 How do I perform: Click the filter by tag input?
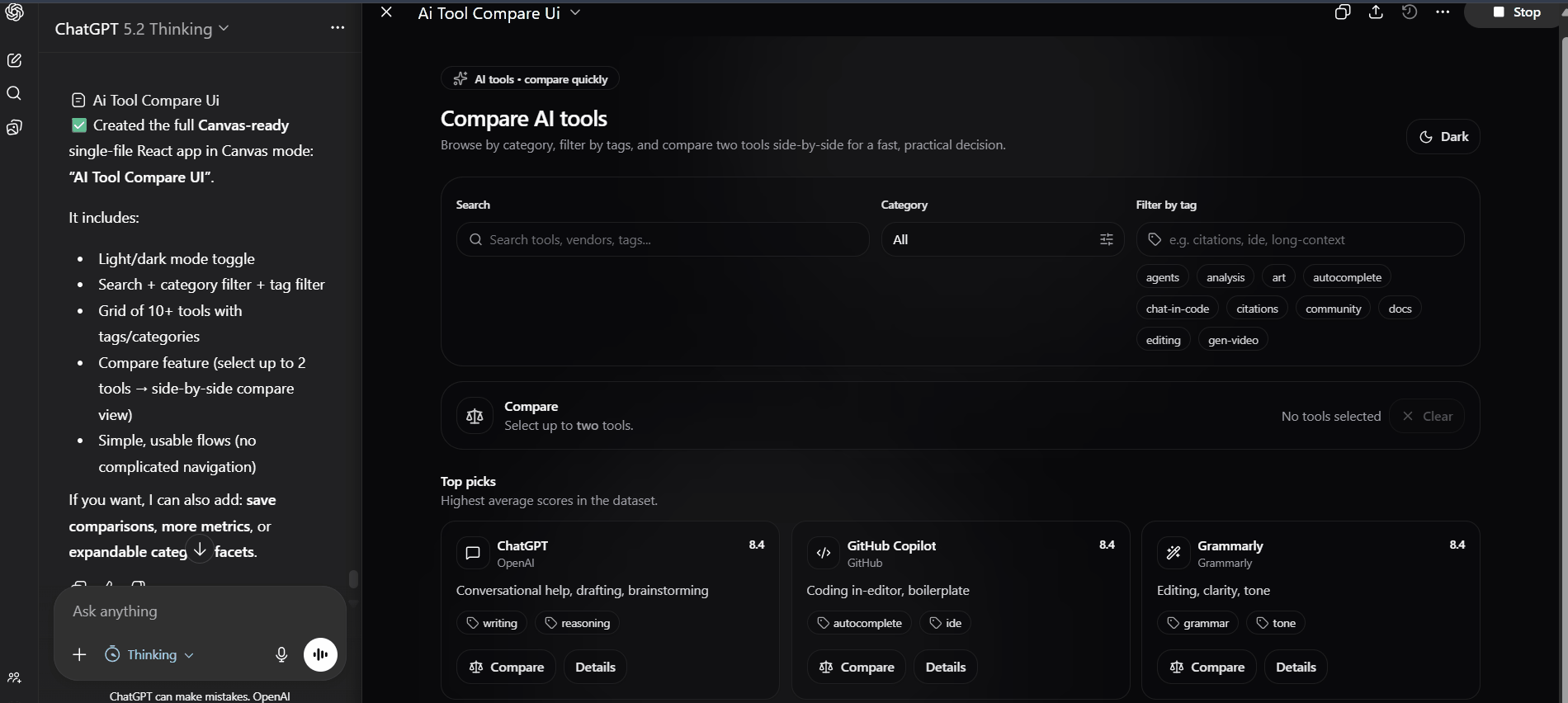(x=1300, y=239)
